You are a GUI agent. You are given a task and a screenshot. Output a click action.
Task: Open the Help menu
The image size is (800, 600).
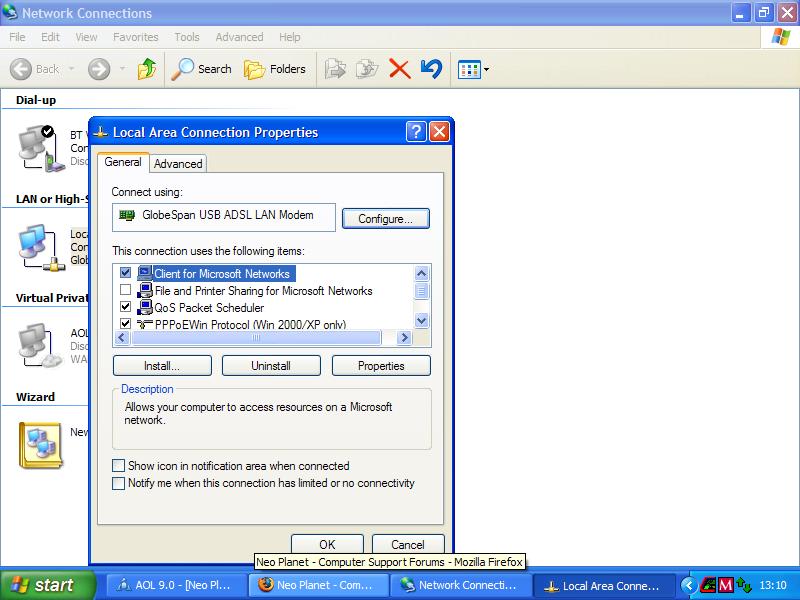point(289,37)
